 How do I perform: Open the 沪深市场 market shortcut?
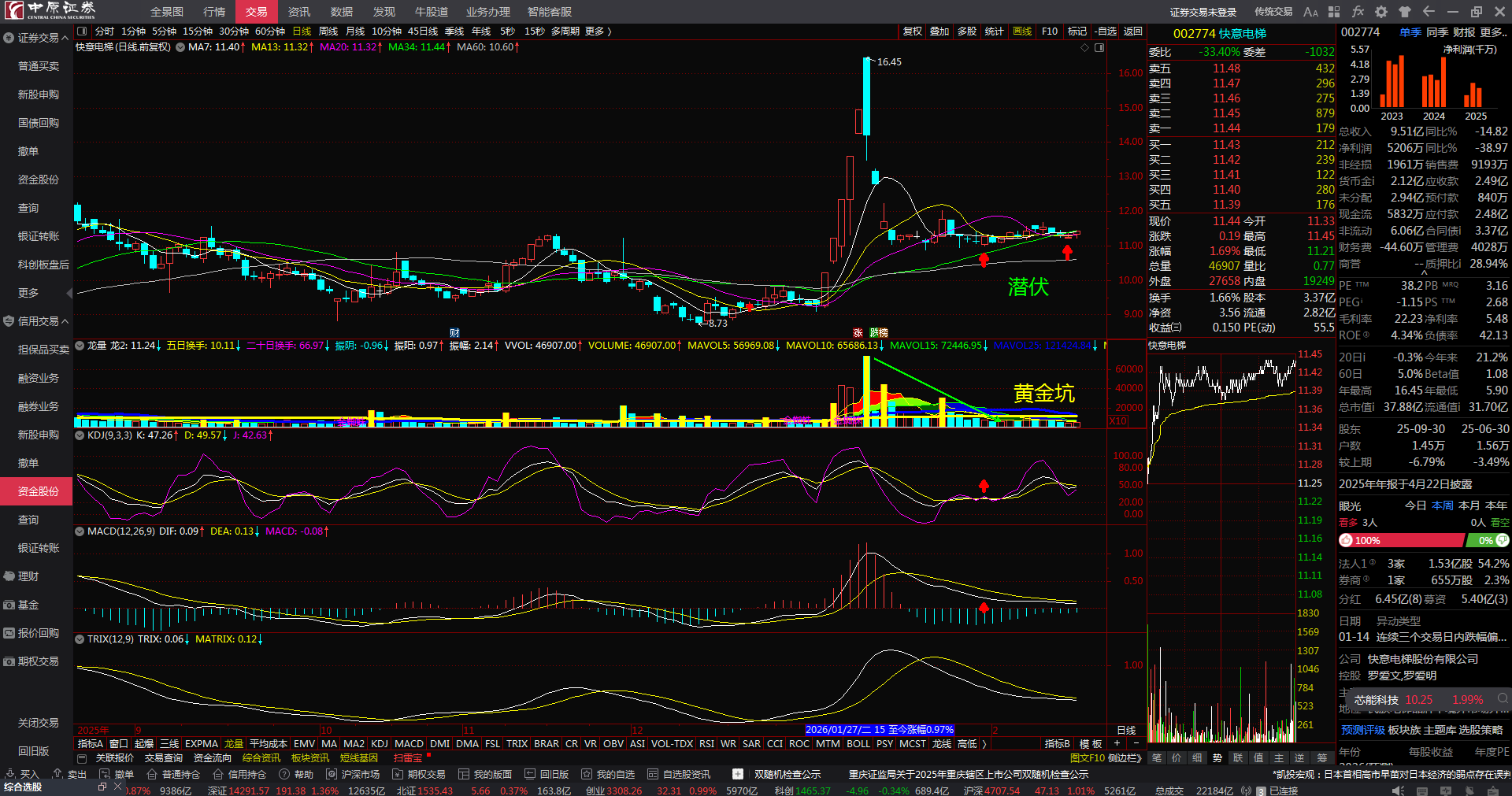coord(353,774)
